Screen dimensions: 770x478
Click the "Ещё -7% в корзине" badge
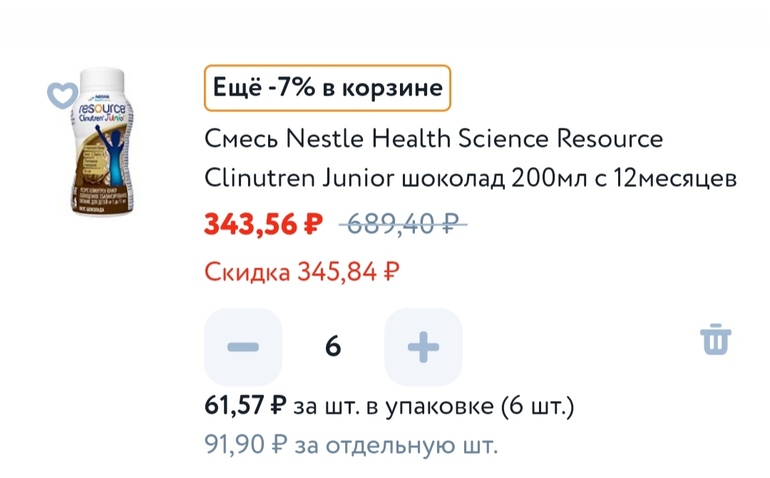pos(327,88)
